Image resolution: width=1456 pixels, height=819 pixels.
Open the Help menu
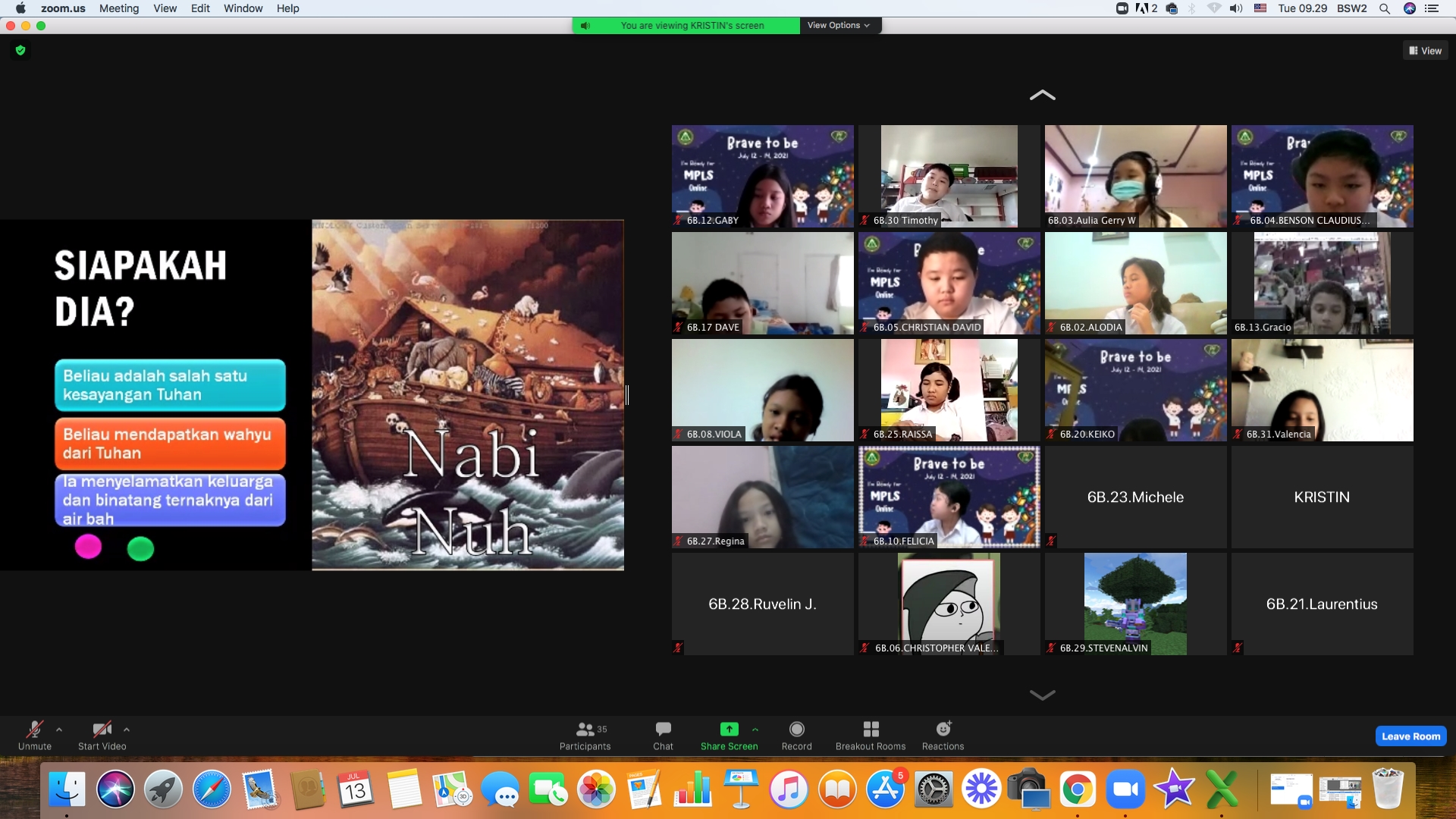pos(287,8)
